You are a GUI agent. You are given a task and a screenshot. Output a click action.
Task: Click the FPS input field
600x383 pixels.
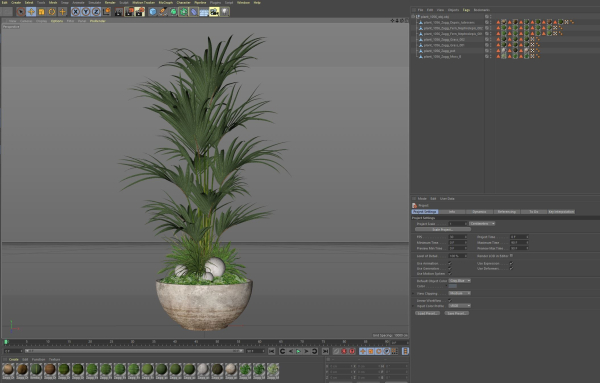click(458, 237)
